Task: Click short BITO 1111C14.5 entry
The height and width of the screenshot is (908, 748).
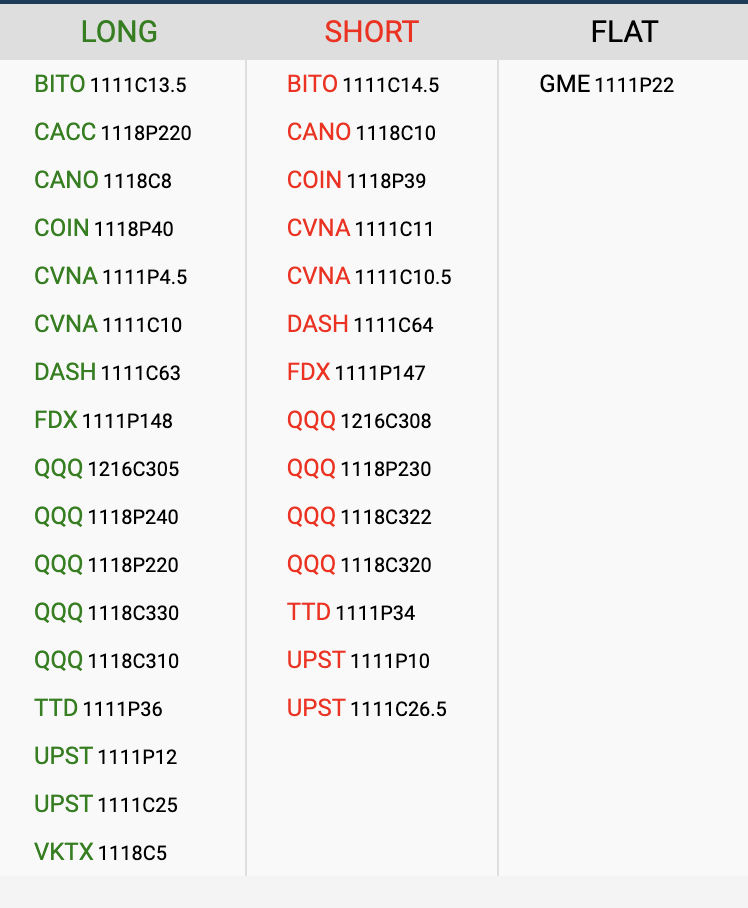Action: coord(363,85)
